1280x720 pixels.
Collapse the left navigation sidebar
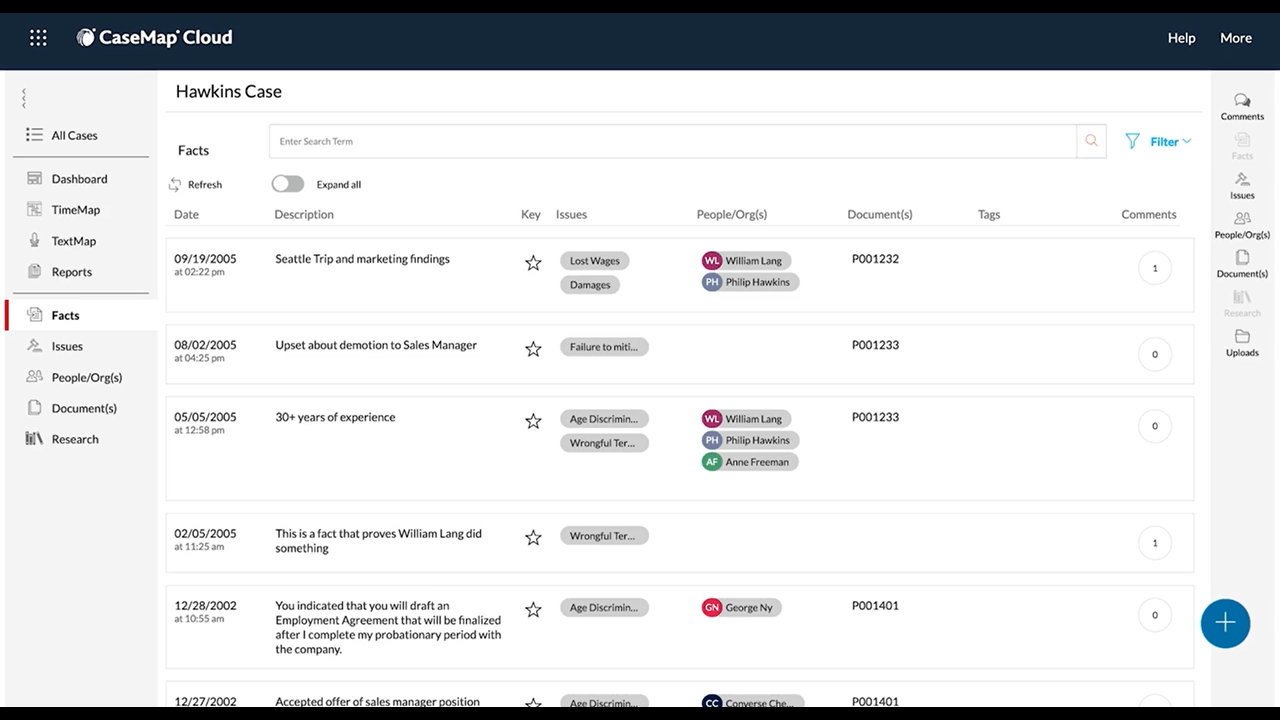tap(24, 98)
